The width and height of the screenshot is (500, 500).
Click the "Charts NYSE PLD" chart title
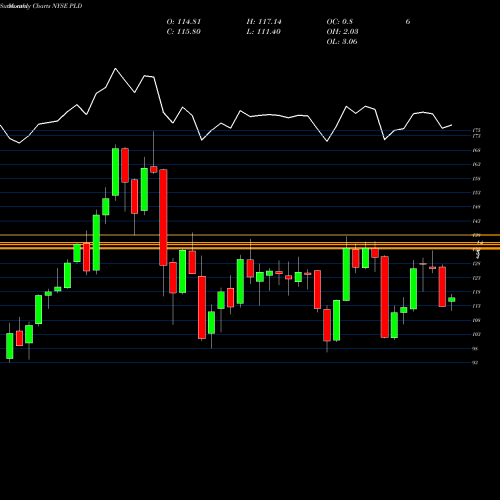pyautogui.click(x=58, y=6)
